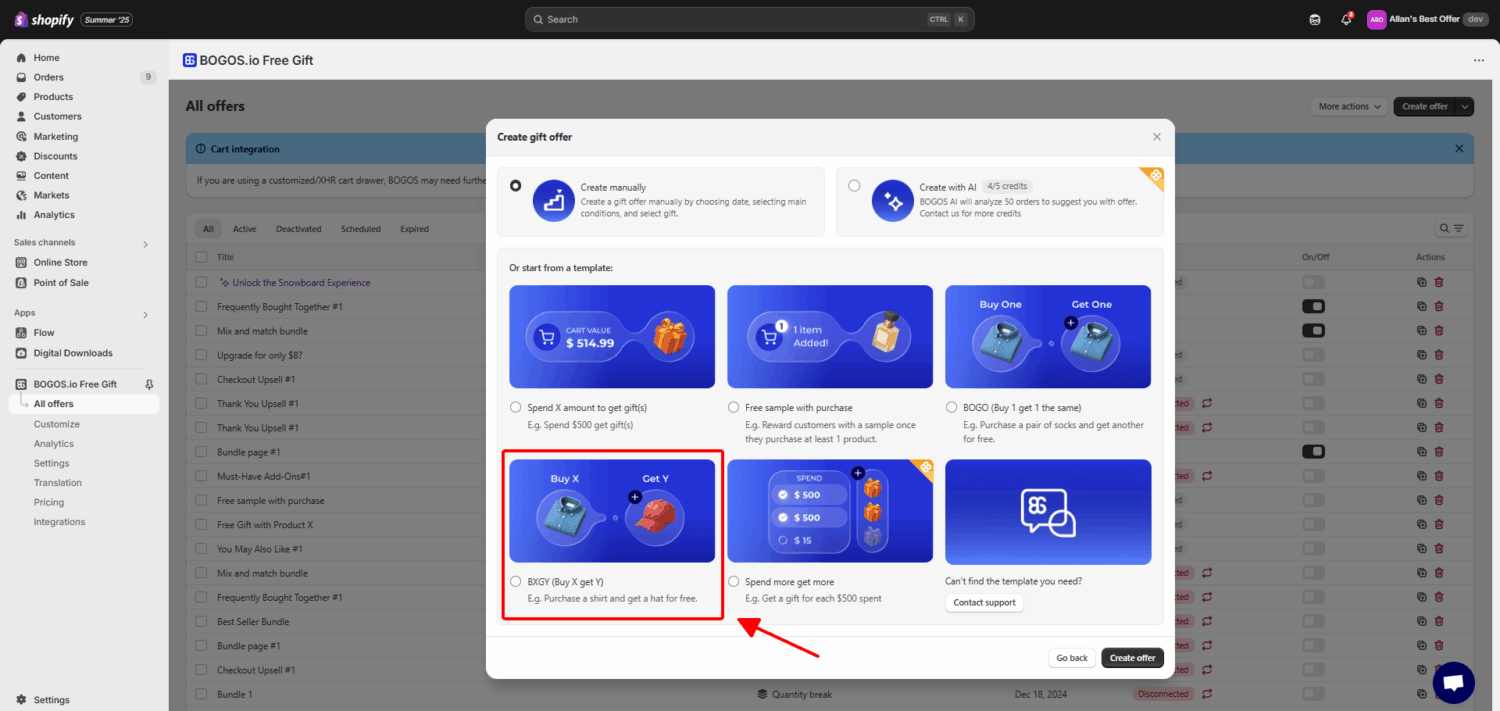The height and width of the screenshot is (711, 1500).
Task: Switch to the Deactivated offers tab
Action: tap(299, 229)
